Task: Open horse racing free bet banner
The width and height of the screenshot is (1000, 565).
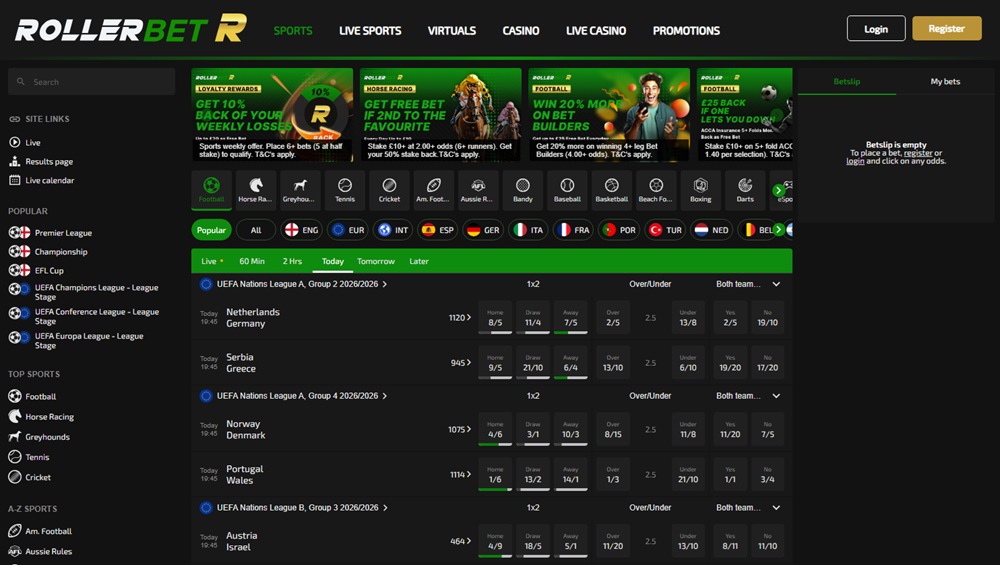Action: [x=441, y=114]
